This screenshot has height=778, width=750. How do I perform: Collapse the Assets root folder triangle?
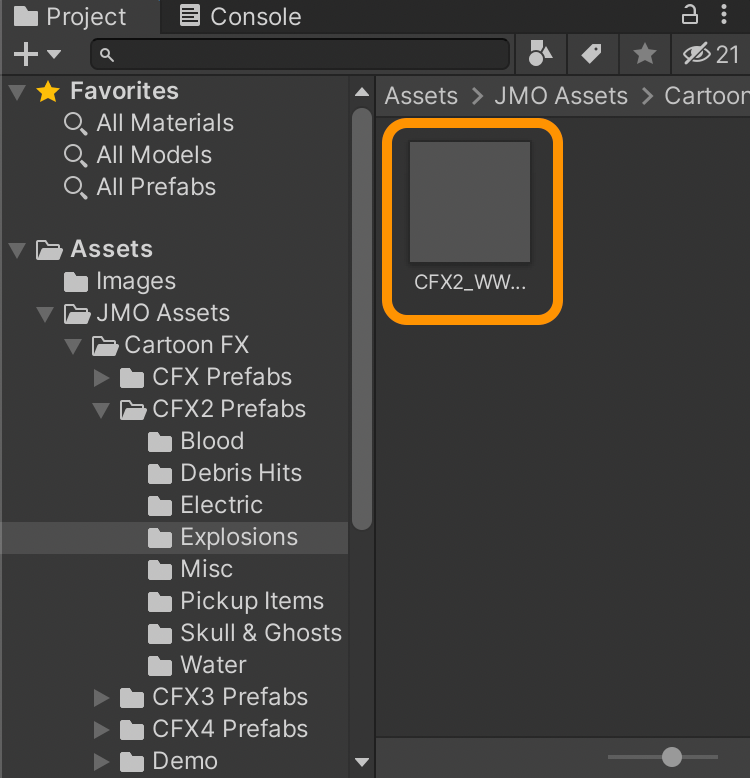tap(17, 250)
